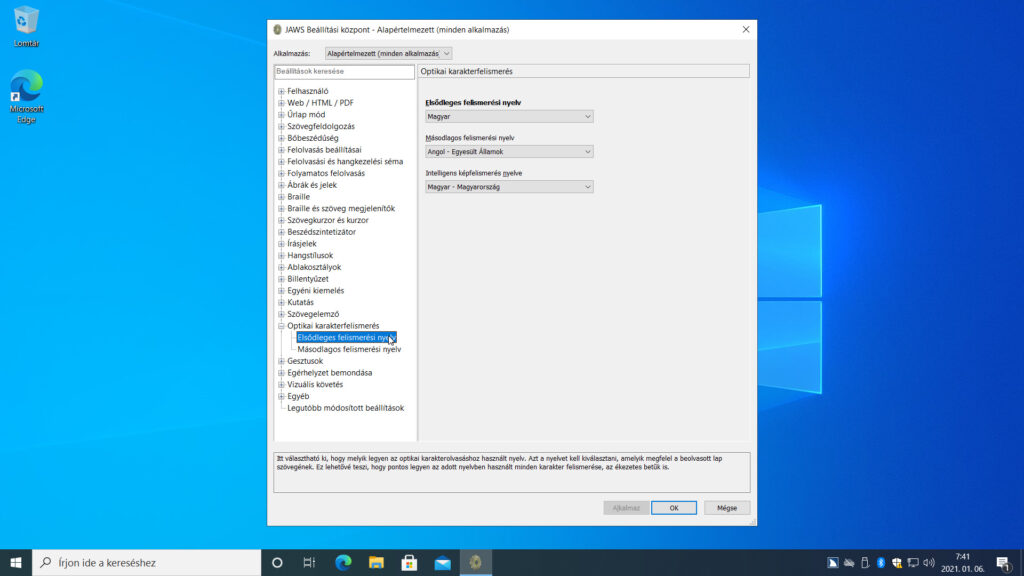Open the notification center icon
Viewport: 1024px width, 576px height.
pos(1004,562)
